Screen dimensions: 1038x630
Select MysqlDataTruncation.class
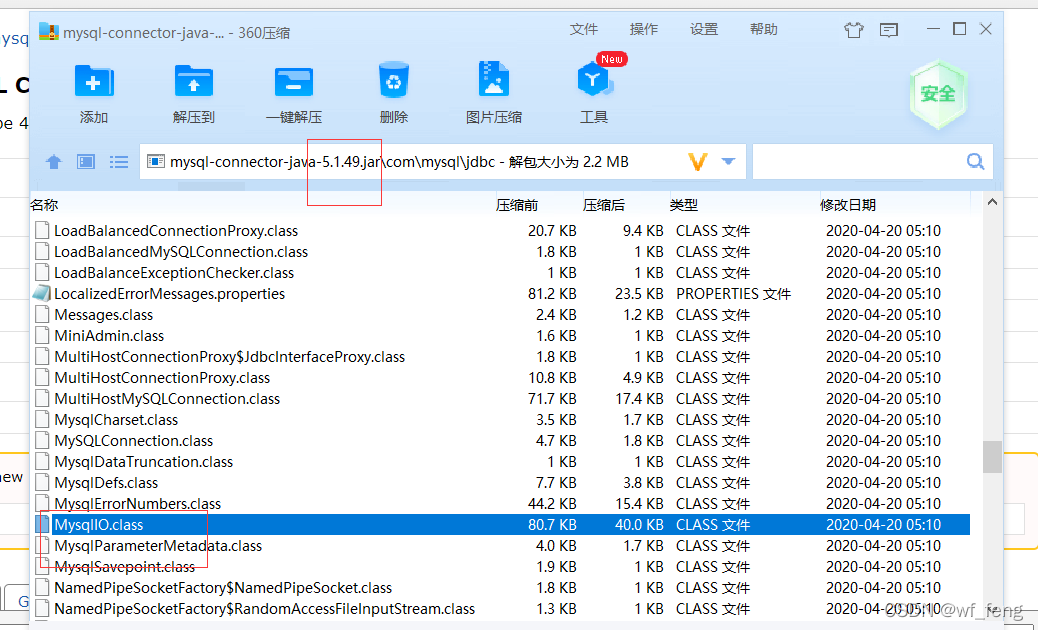pyautogui.click(x=144, y=462)
